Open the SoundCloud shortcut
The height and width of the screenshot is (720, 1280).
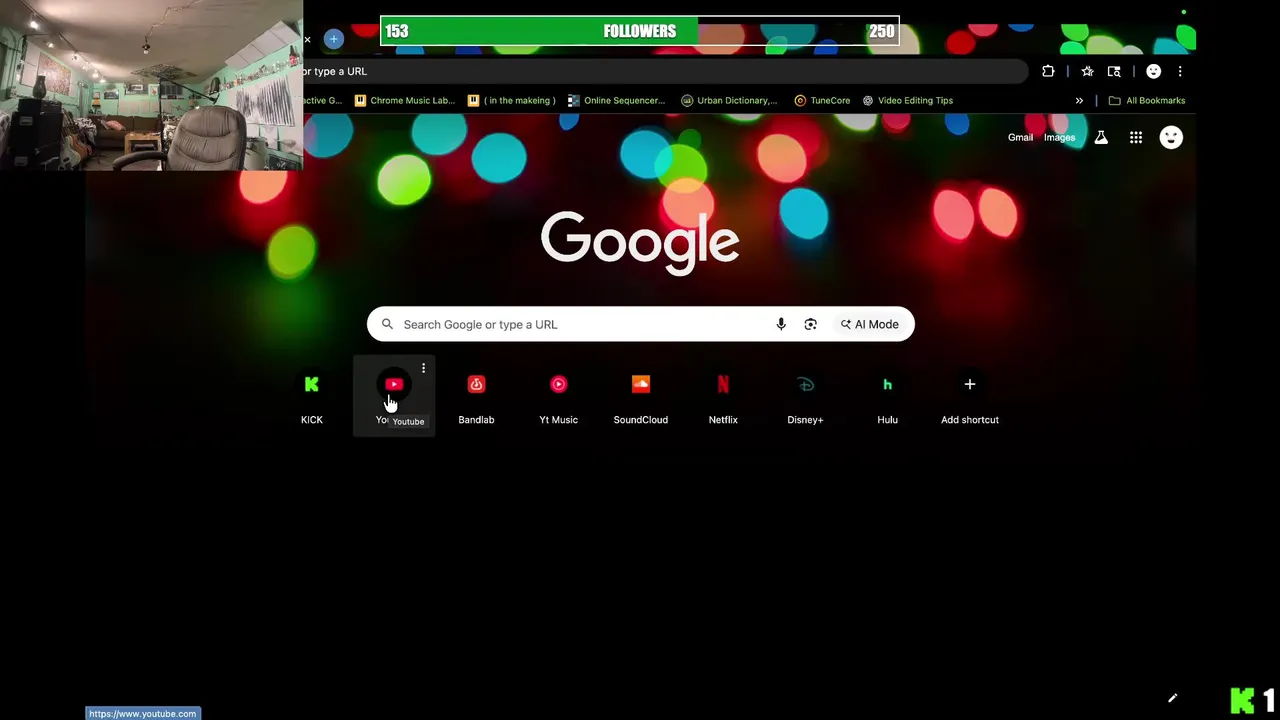pyautogui.click(x=641, y=396)
